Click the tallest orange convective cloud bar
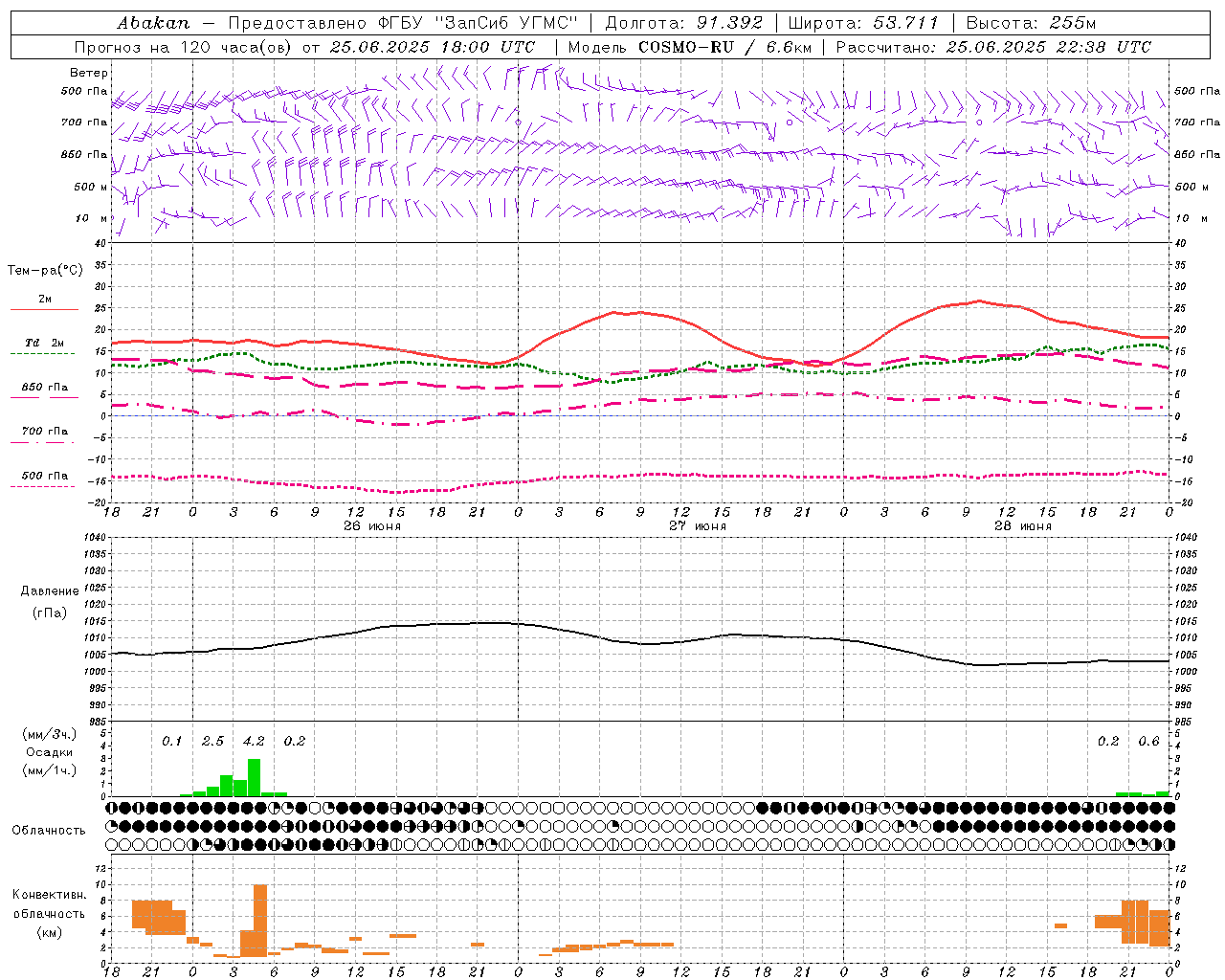Viewport: 1225px width, 980px height. pyautogui.click(x=260, y=921)
